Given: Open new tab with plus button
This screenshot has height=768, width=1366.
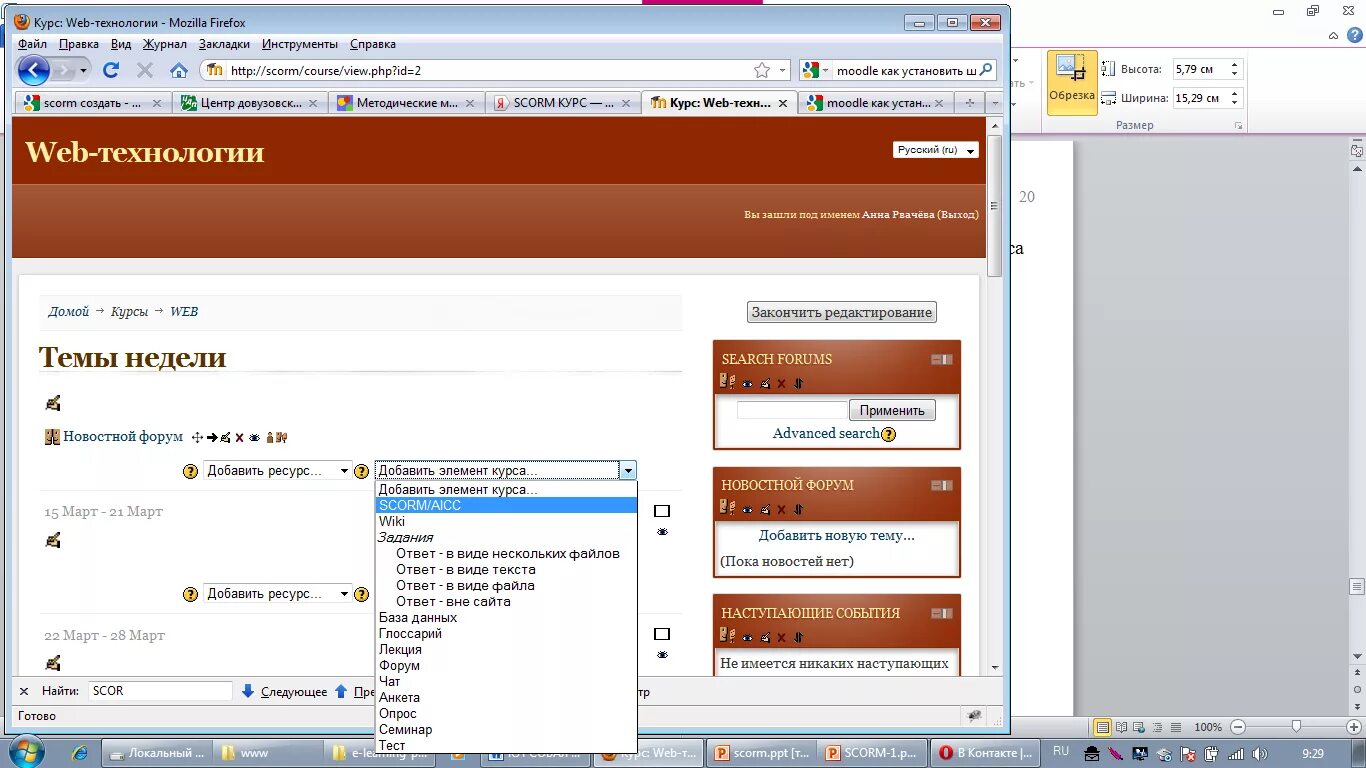Looking at the screenshot, I should (969, 103).
